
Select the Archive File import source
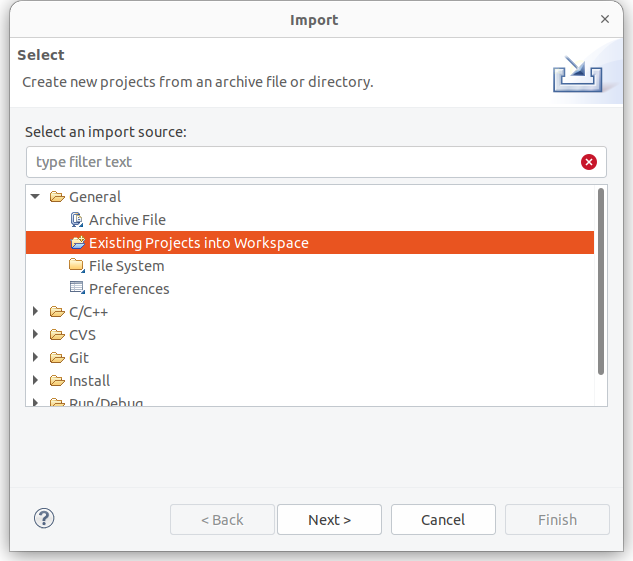tap(127, 220)
